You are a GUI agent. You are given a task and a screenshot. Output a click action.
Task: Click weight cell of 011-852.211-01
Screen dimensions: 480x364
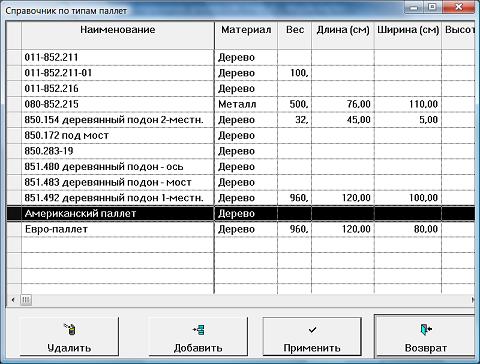[295, 73]
